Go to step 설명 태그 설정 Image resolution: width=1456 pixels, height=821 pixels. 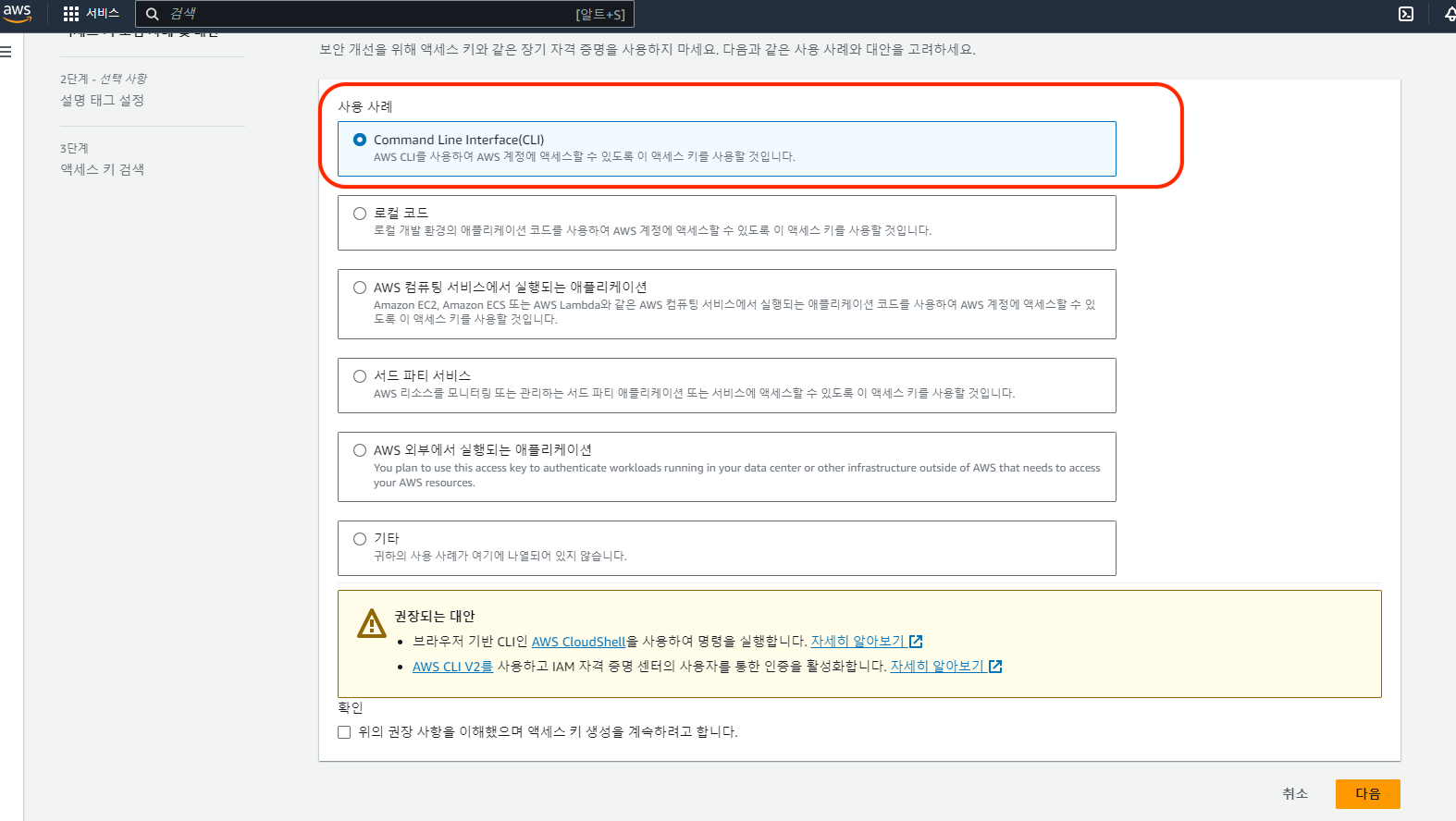click(103, 101)
